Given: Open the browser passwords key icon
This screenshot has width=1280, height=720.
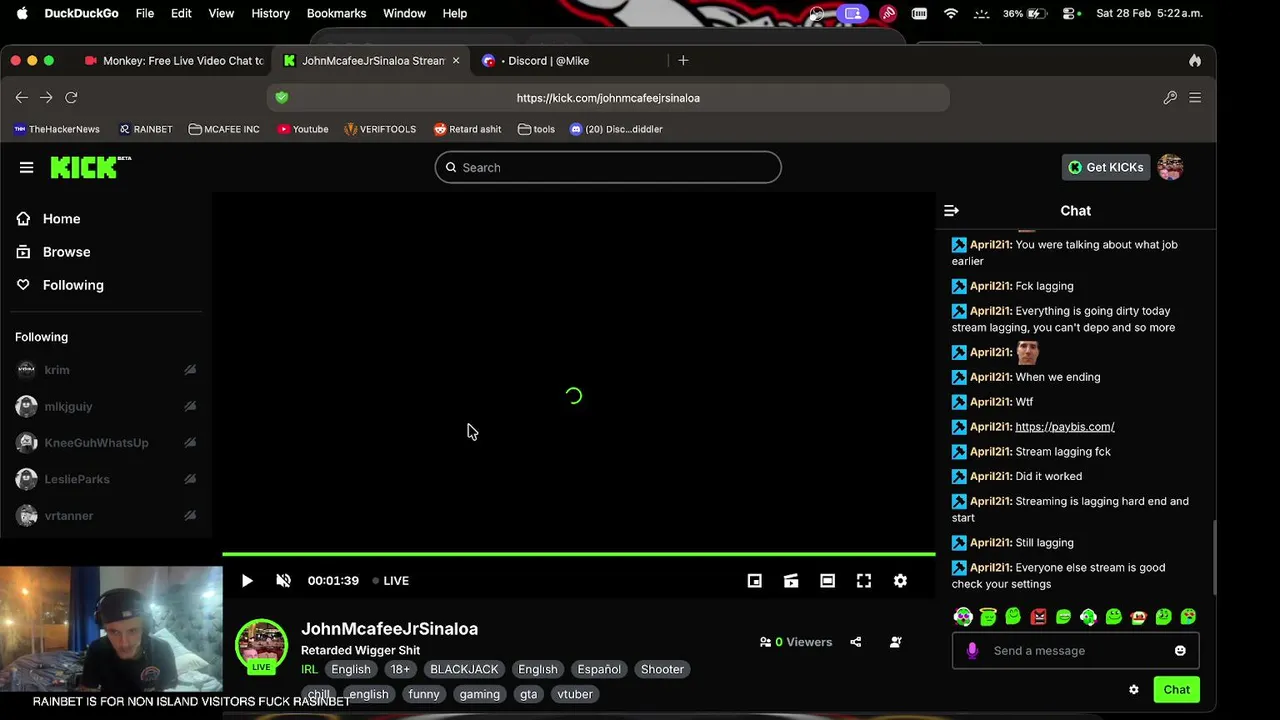Looking at the screenshot, I should 1170,98.
